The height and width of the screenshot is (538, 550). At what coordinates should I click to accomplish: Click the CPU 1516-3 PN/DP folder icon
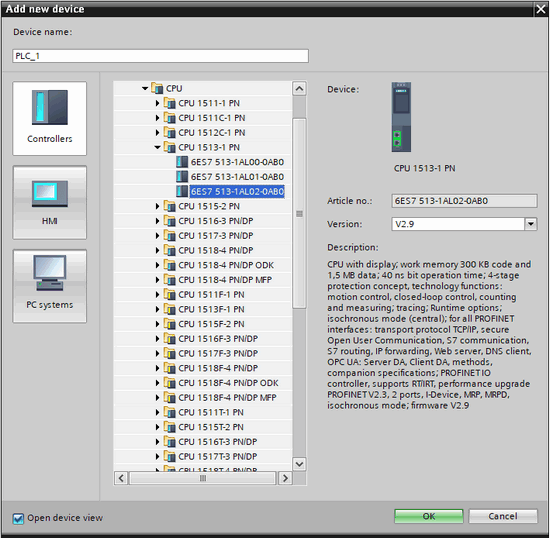click(170, 221)
